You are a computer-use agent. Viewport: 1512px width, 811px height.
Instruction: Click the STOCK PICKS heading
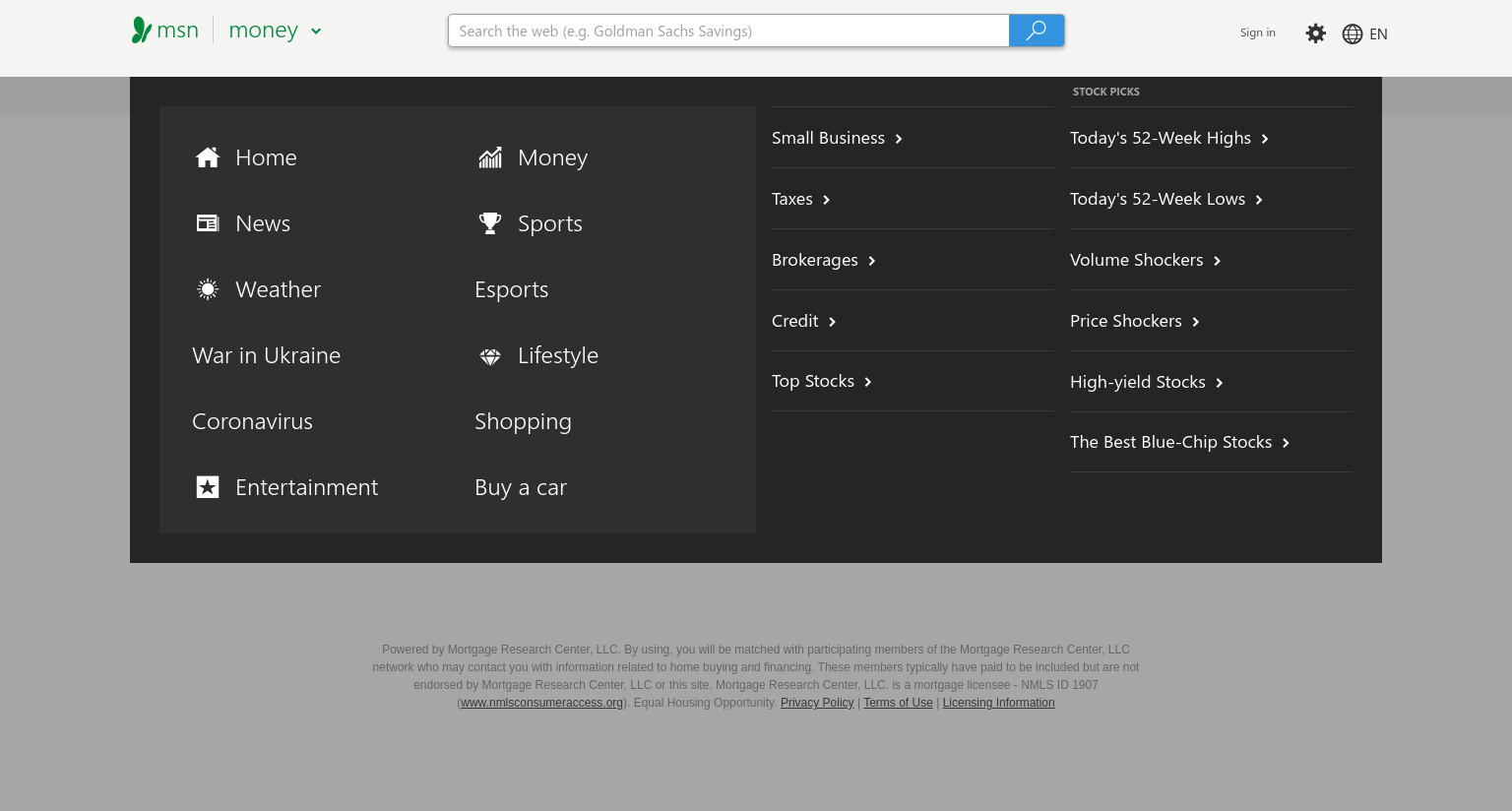click(x=1105, y=92)
